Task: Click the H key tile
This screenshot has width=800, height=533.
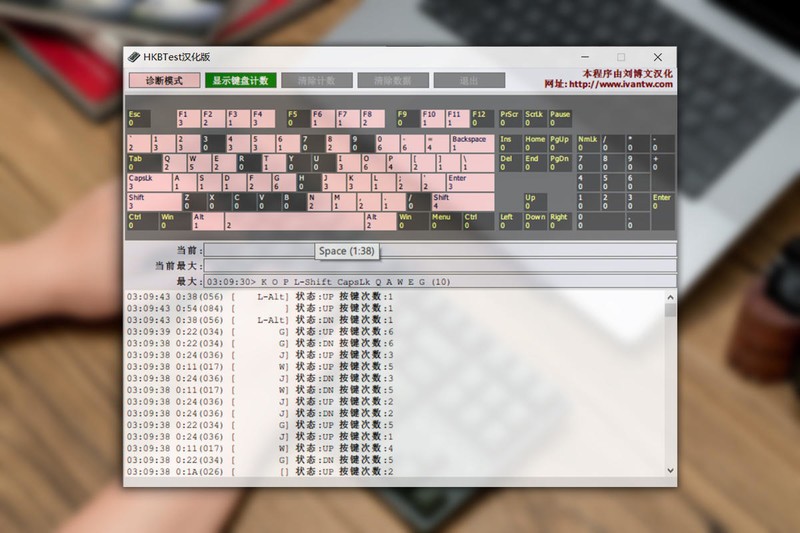Action: coord(309,182)
